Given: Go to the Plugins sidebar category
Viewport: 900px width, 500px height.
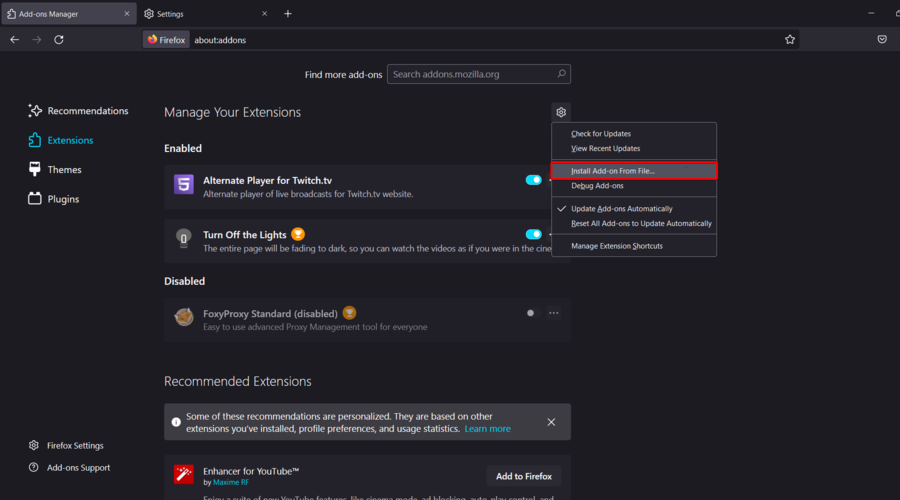Looking at the screenshot, I should tap(54, 199).
